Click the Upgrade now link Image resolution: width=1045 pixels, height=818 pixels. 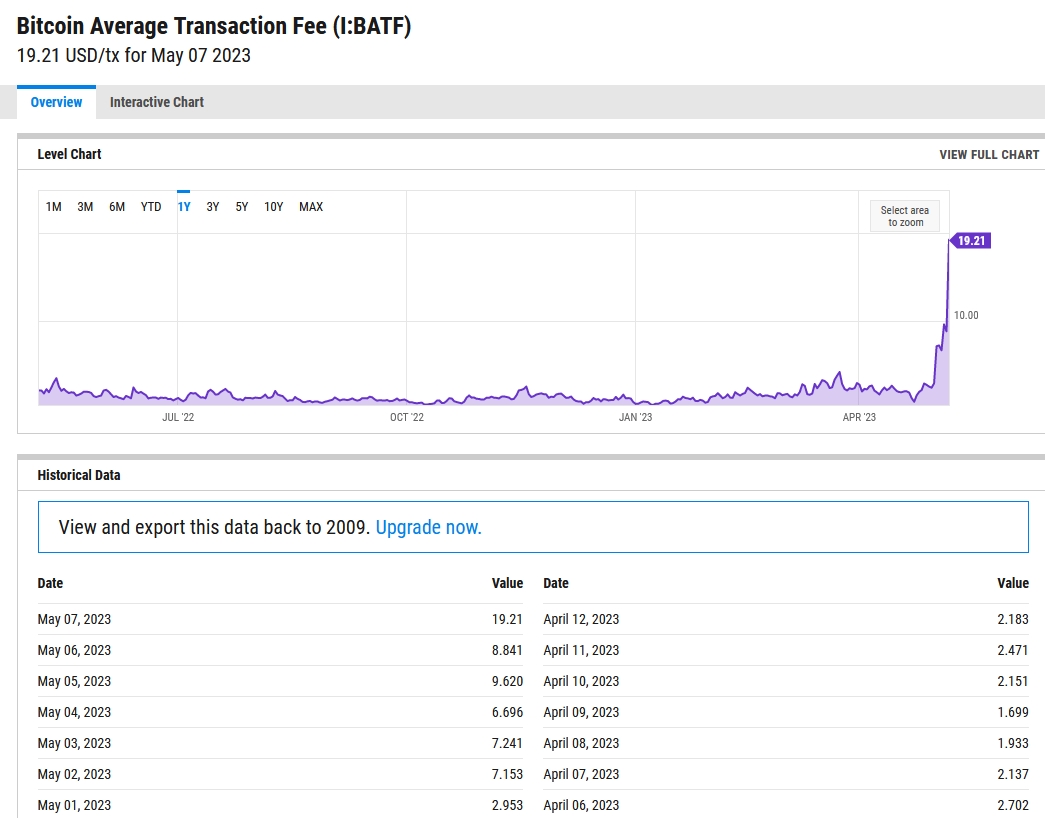click(428, 527)
